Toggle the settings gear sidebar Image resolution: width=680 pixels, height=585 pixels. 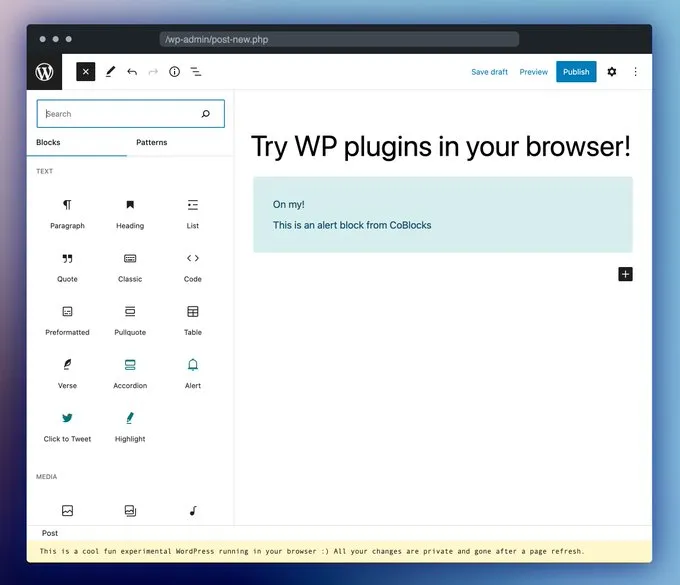(611, 72)
